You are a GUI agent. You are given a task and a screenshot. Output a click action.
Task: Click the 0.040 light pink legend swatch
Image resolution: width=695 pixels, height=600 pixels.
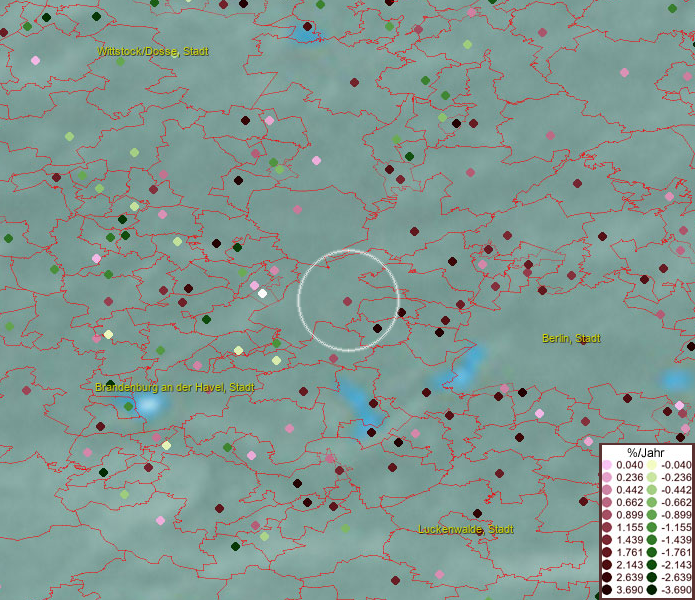[x=607, y=465]
